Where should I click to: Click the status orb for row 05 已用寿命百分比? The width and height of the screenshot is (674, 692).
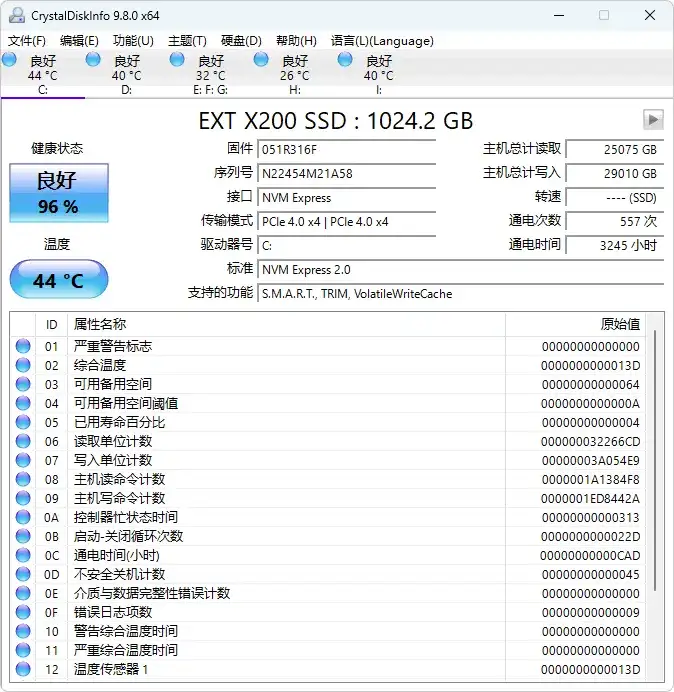(x=23, y=422)
